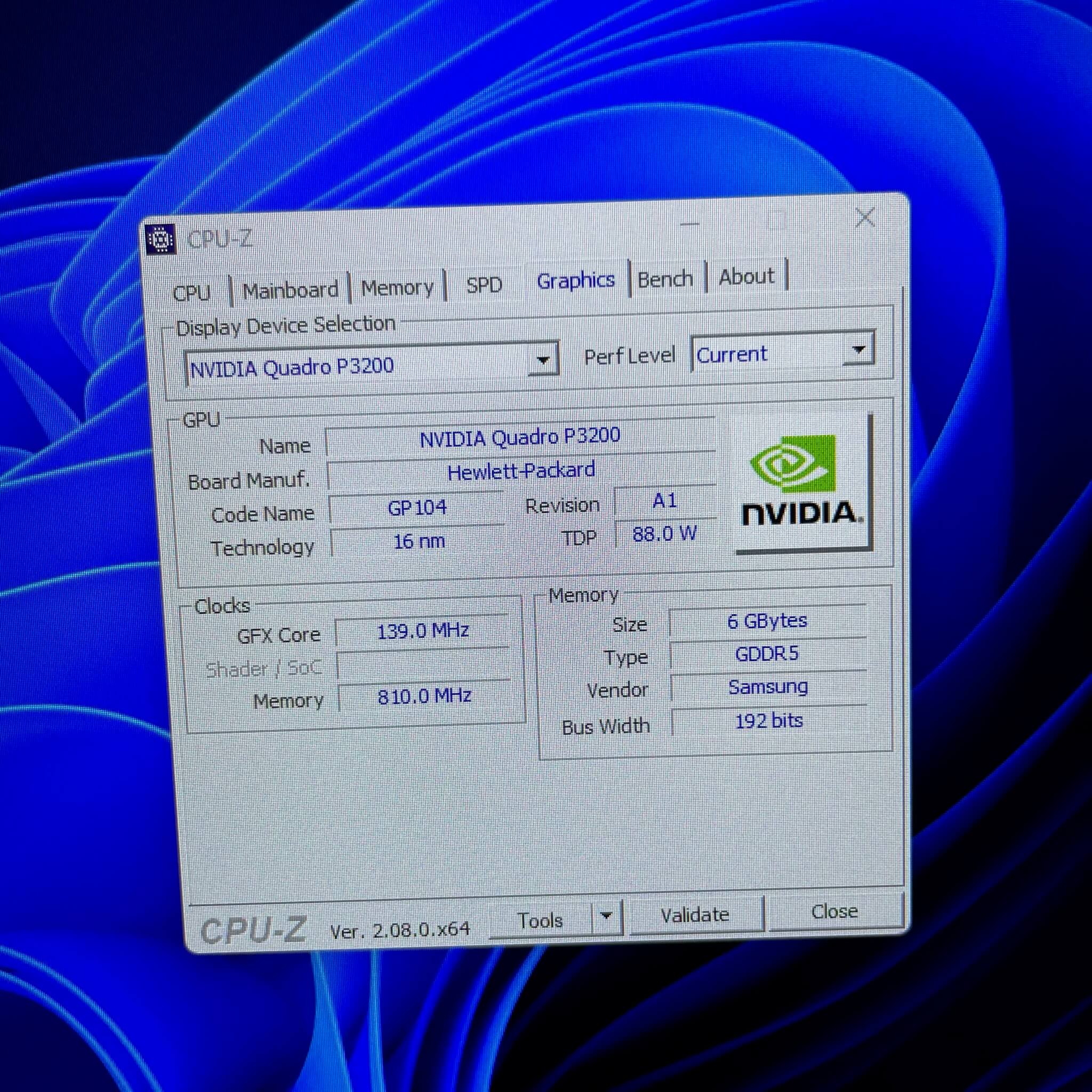The height and width of the screenshot is (1092, 1092).
Task: Click the 810.0 MHz memory clock value
Action: (x=424, y=696)
